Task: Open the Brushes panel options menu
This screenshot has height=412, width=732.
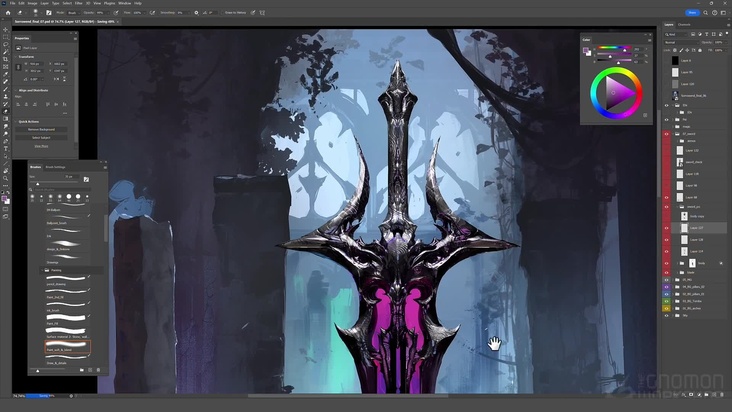Action: [105, 167]
